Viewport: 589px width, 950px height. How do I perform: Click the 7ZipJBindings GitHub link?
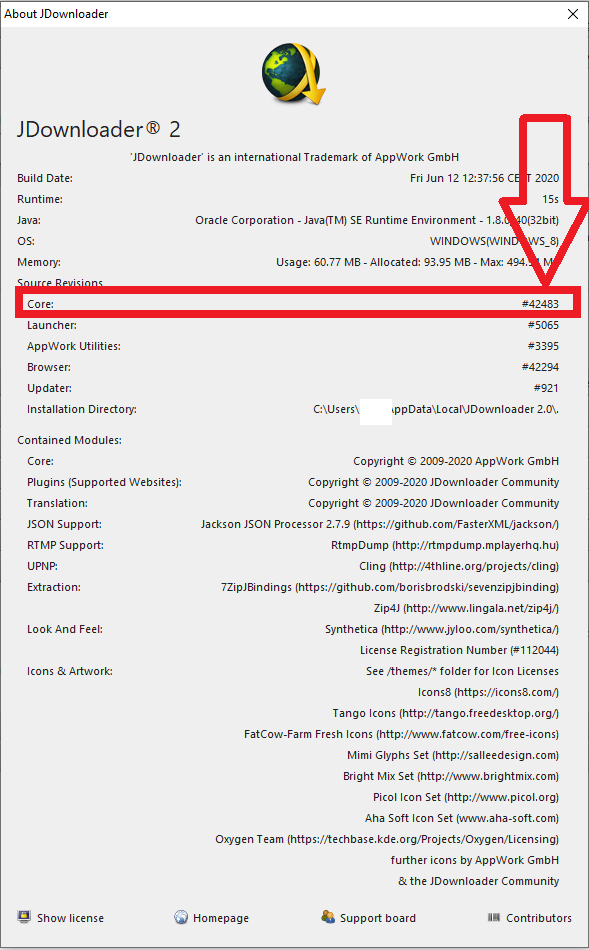390,587
